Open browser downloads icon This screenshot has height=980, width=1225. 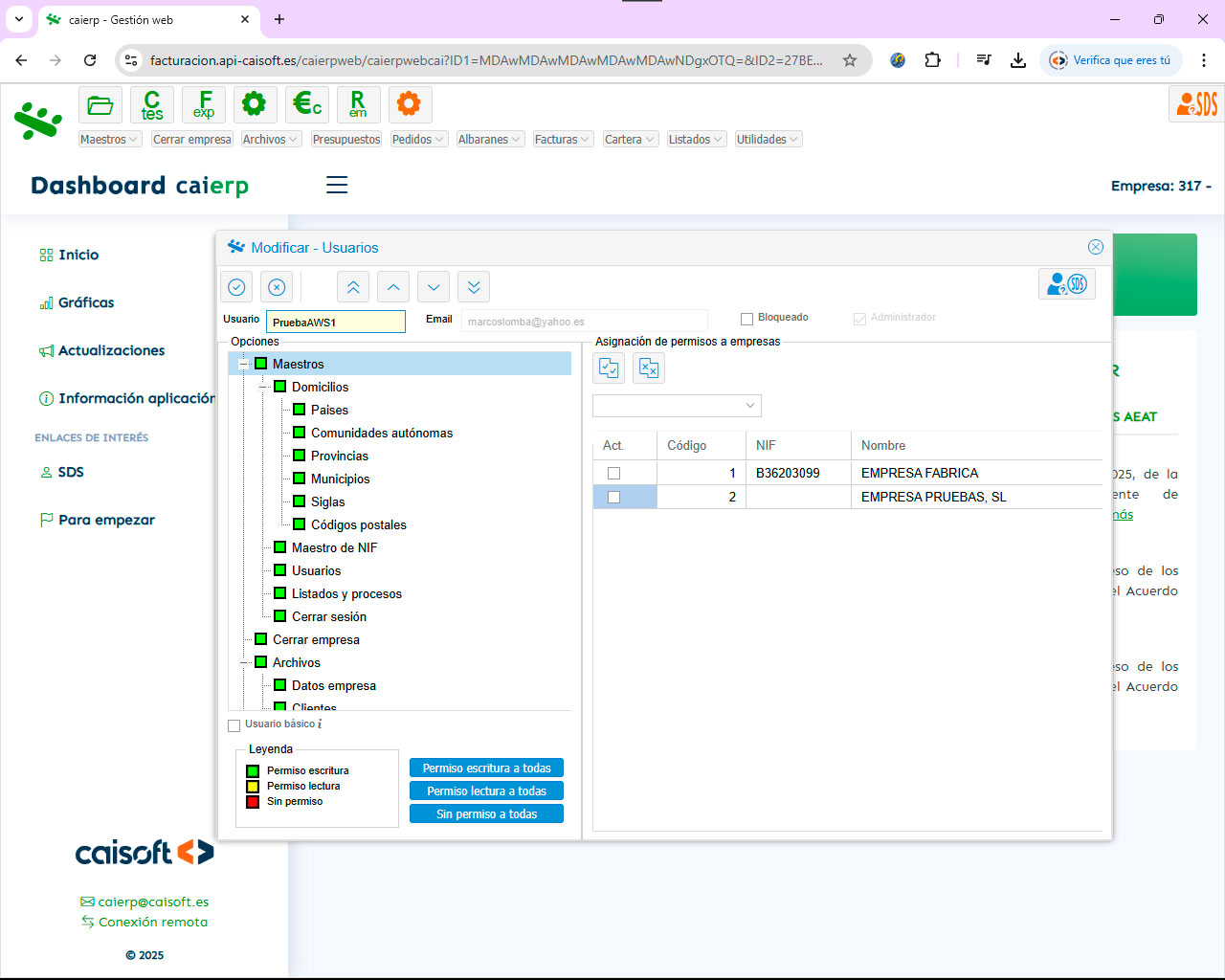[1018, 60]
